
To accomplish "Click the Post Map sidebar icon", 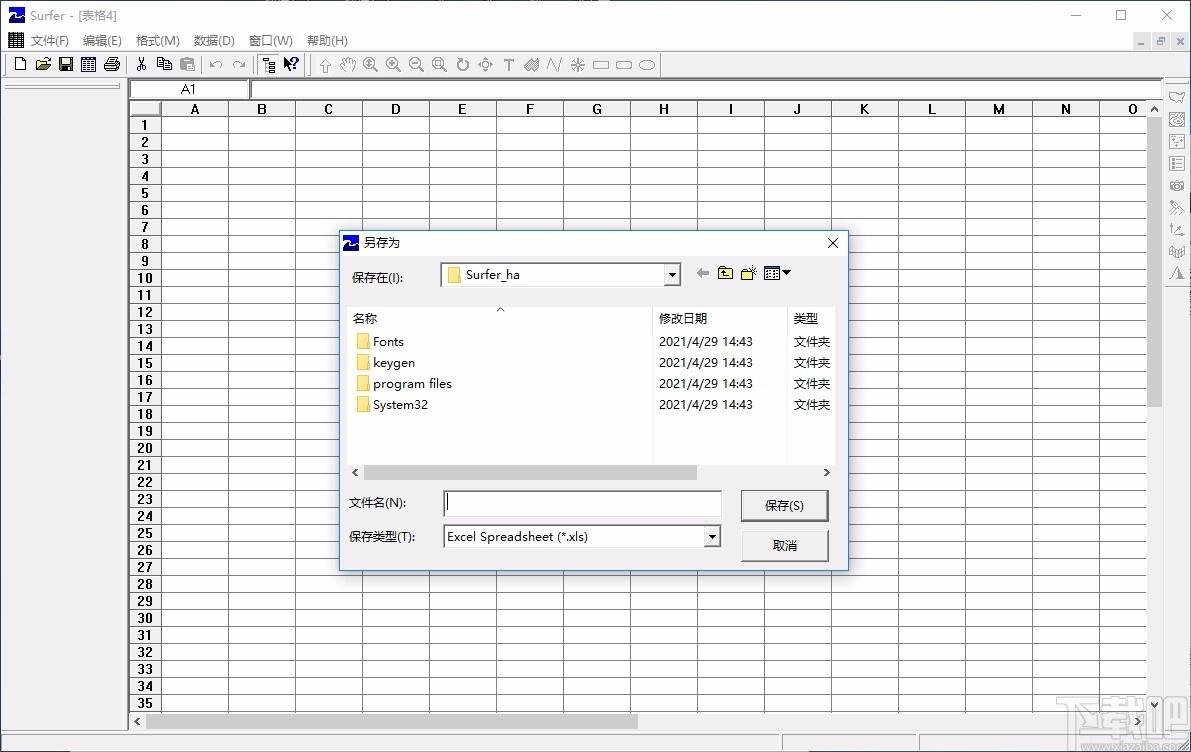I will [x=1177, y=141].
